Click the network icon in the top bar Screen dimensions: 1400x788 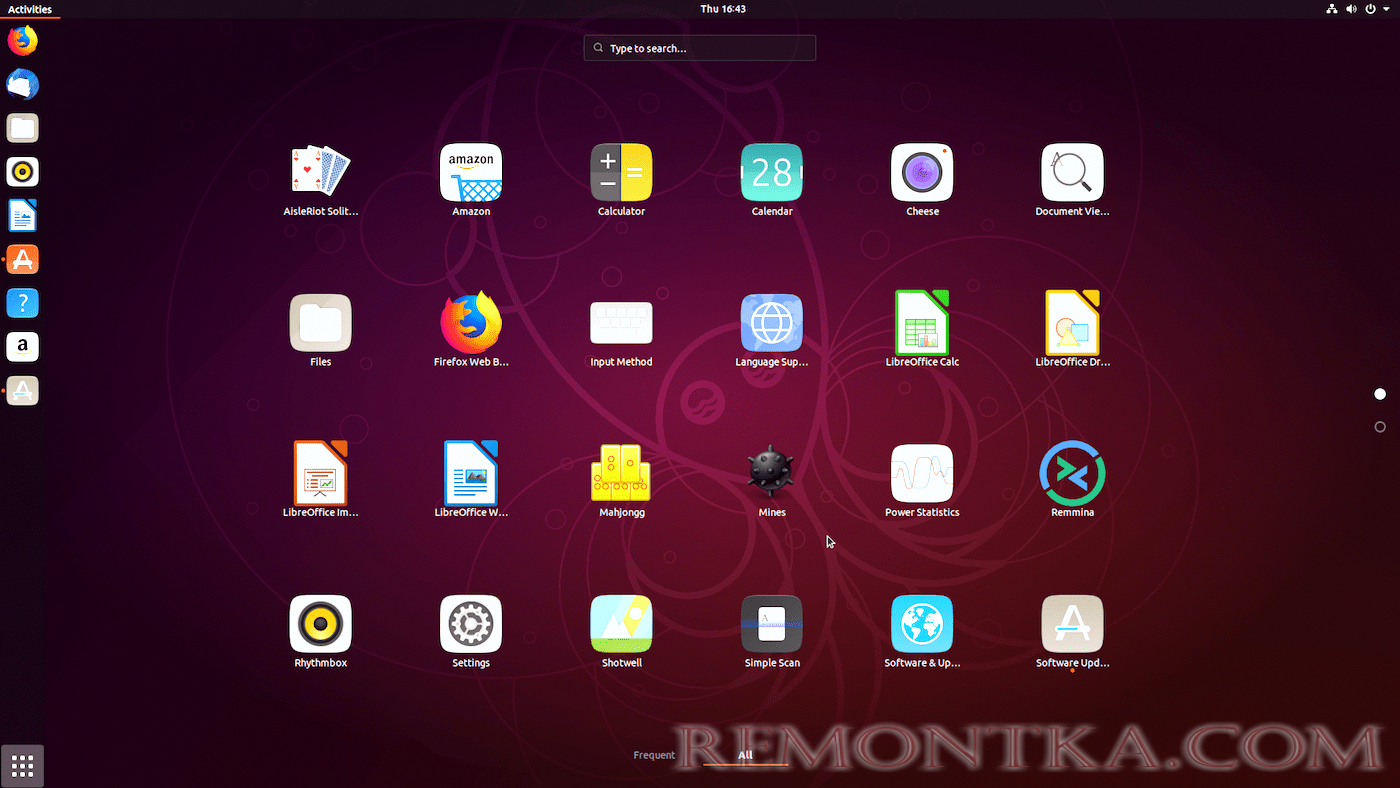click(1332, 9)
